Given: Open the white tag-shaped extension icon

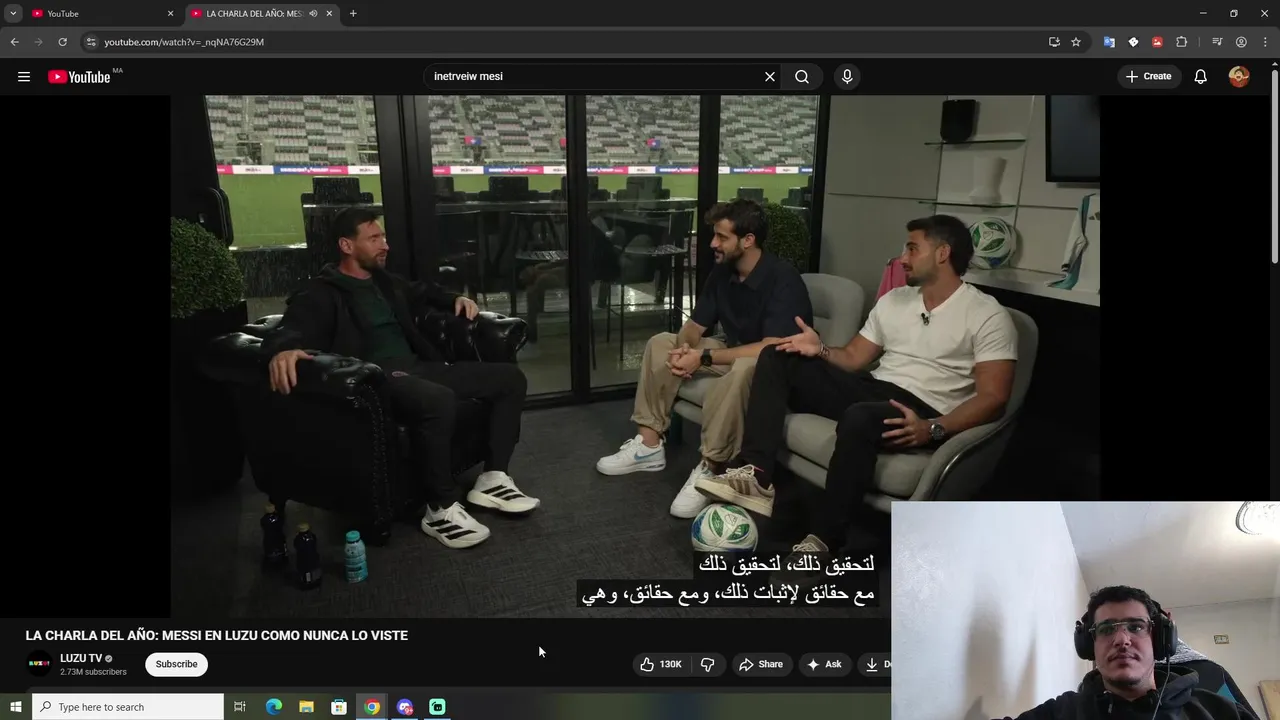Looking at the screenshot, I should pyautogui.click(x=1133, y=42).
